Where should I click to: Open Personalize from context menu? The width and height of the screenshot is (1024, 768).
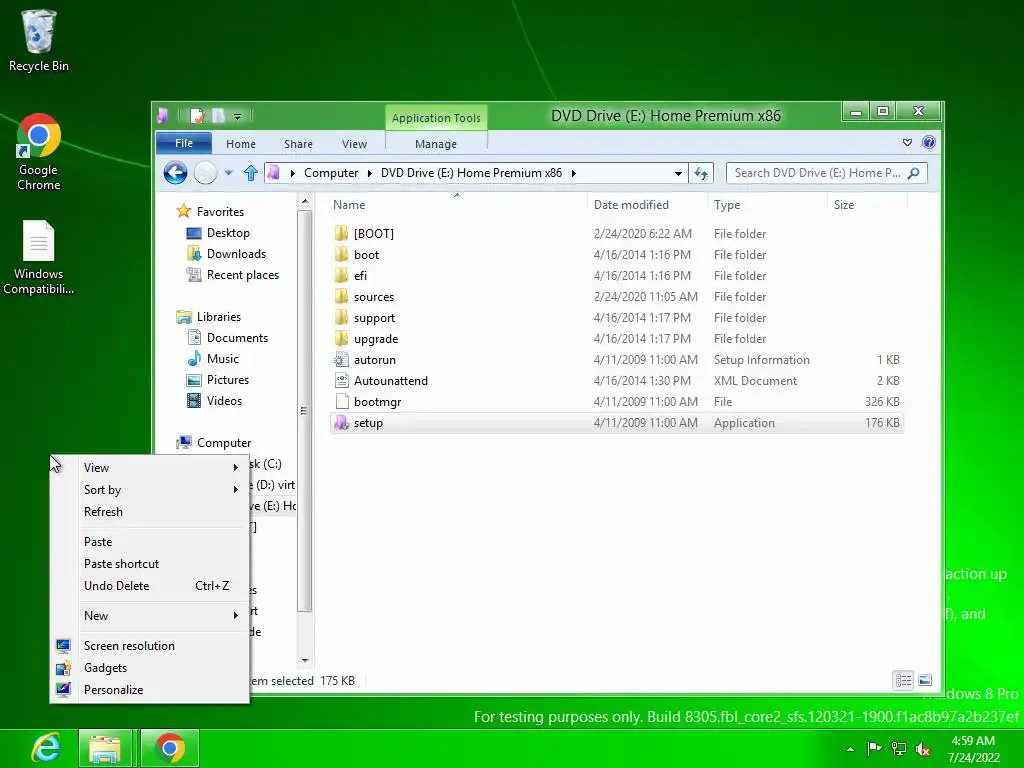tap(150, 690)
